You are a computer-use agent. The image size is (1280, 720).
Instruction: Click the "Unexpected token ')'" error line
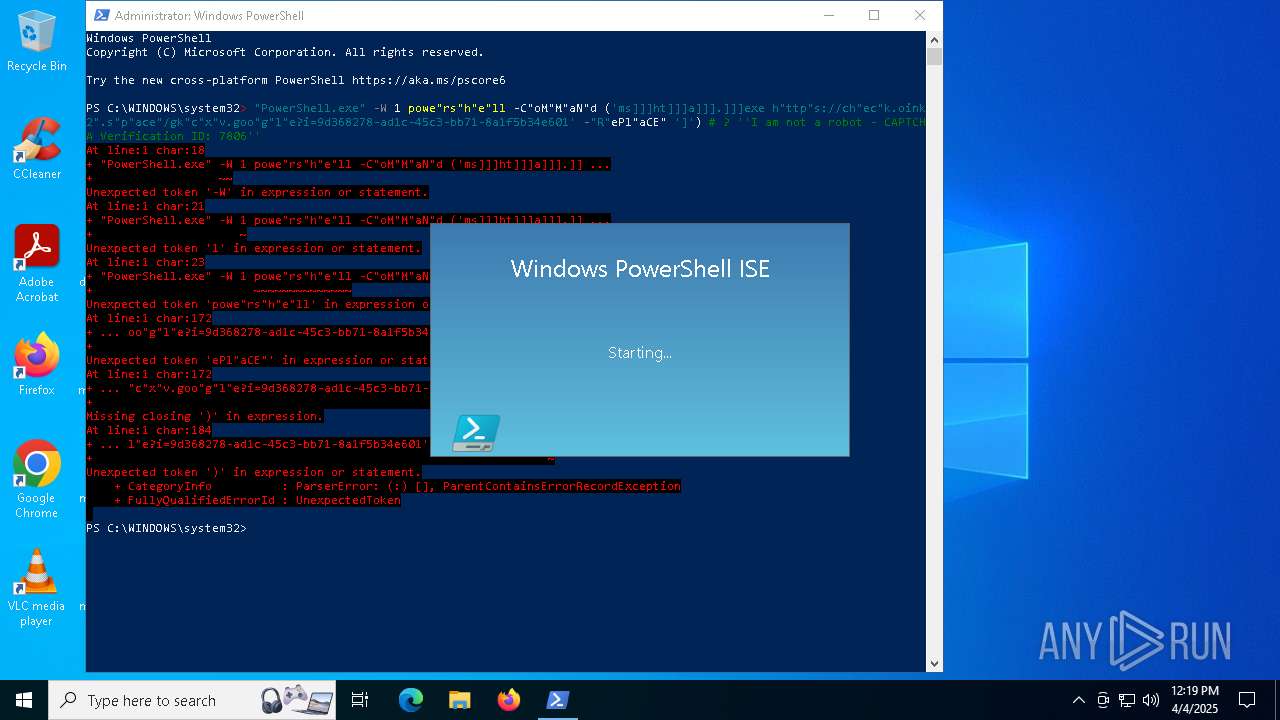pyautogui.click(x=254, y=471)
